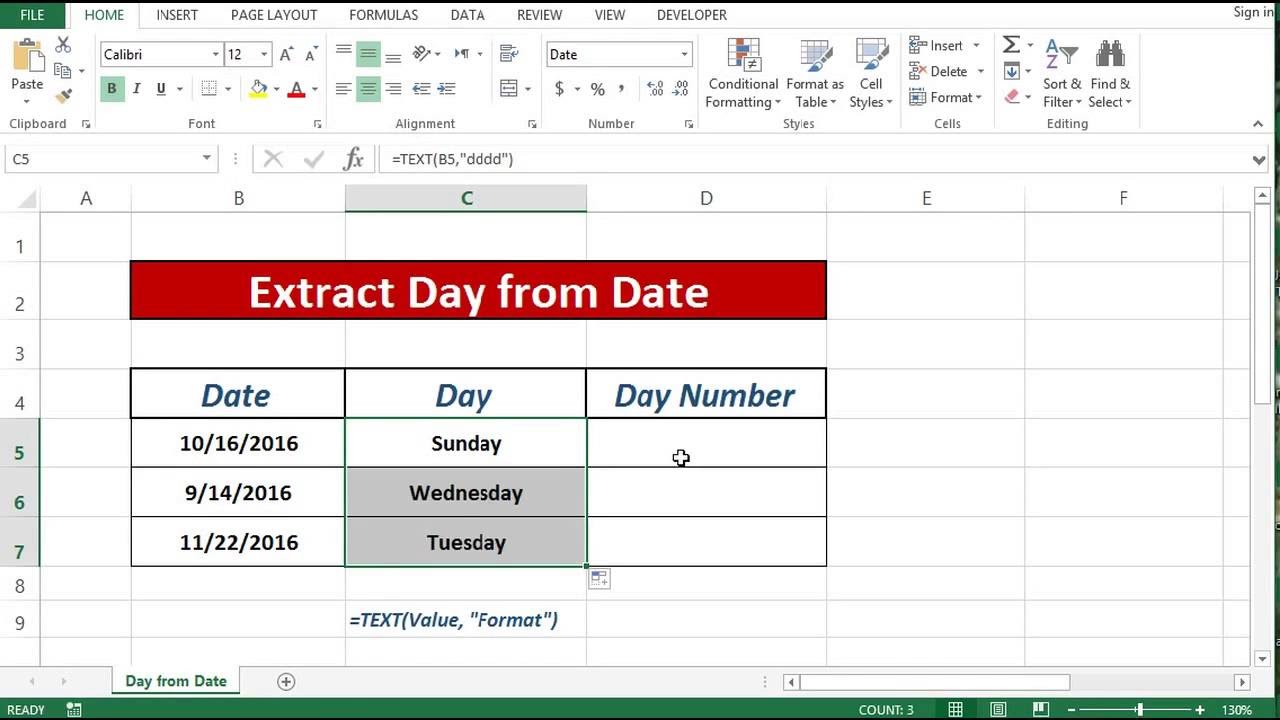Switch to Page Layout view in status bar
1280x720 pixels.
997,710
